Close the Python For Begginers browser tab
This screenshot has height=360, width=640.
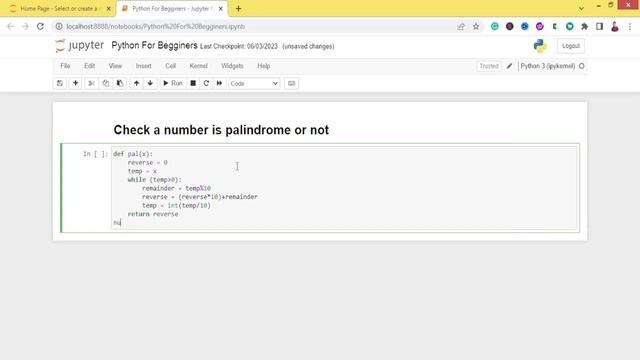(220, 9)
